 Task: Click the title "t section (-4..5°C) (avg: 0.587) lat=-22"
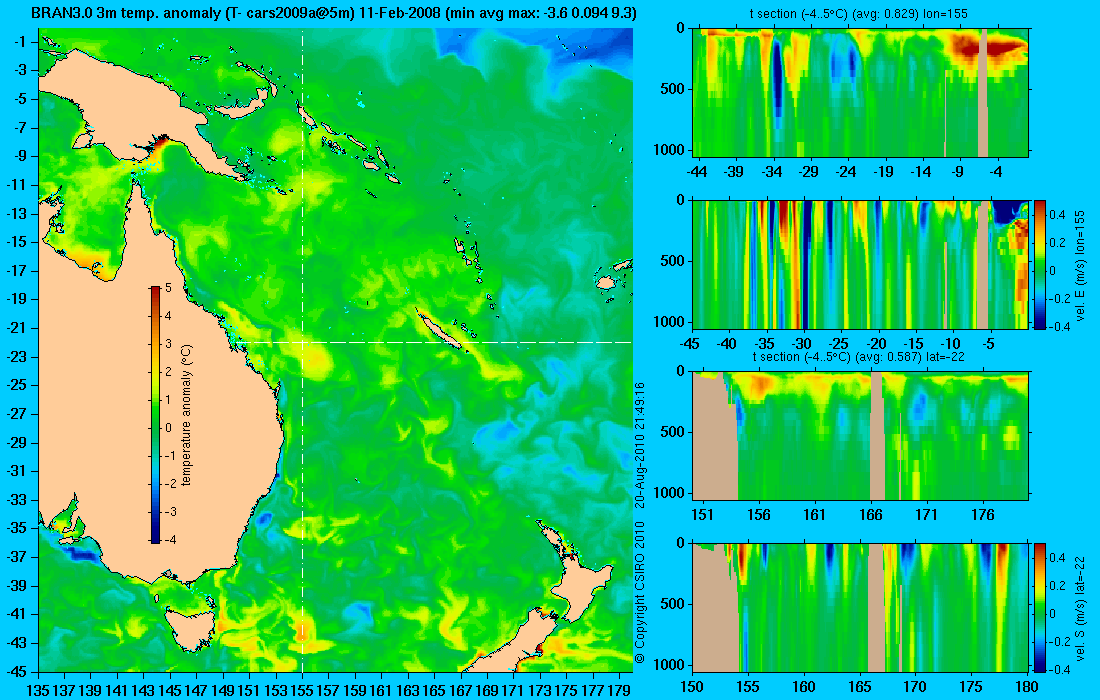click(861, 356)
